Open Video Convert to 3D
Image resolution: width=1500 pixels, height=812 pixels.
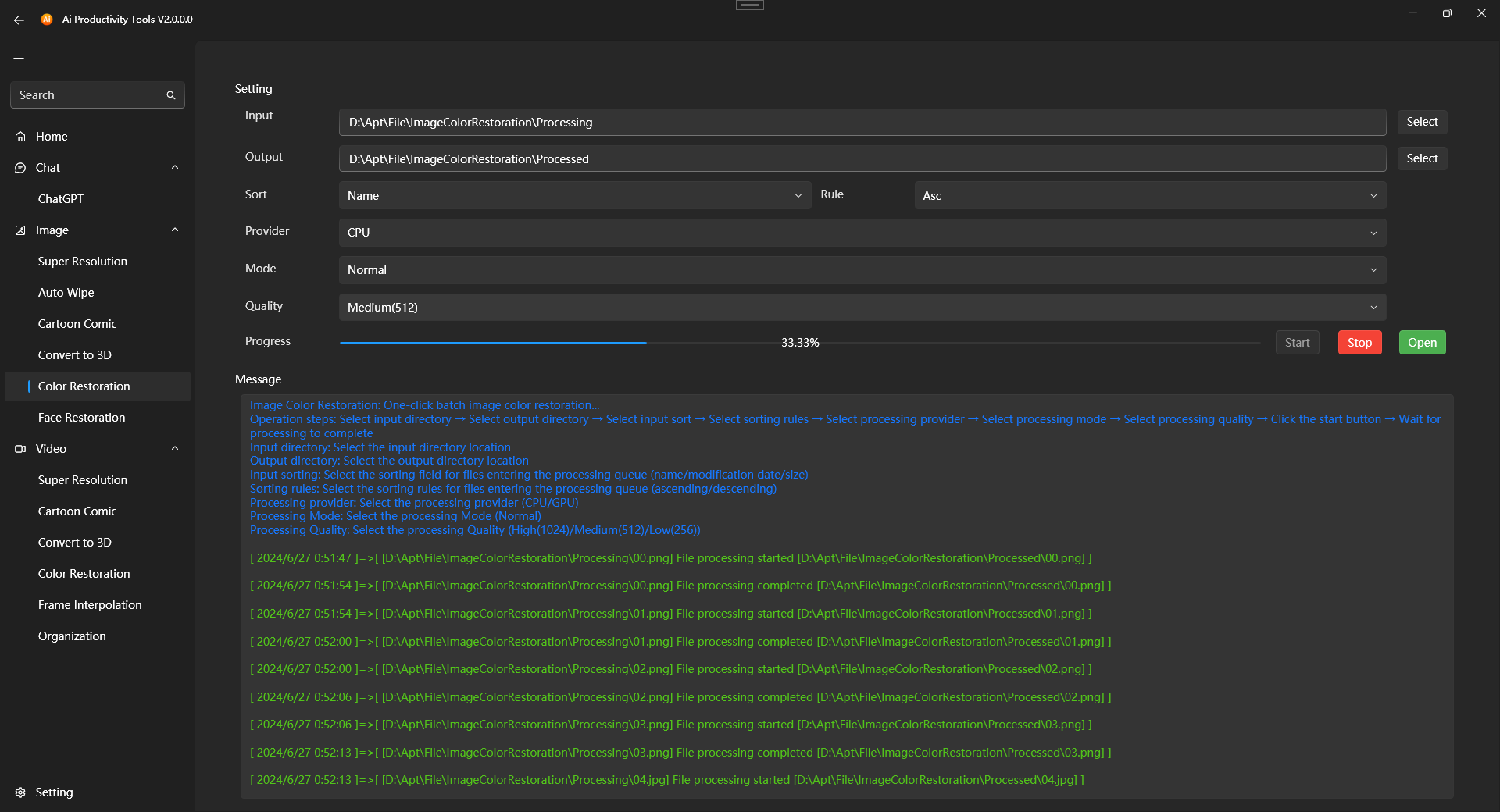pyautogui.click(x=98, y=543)
